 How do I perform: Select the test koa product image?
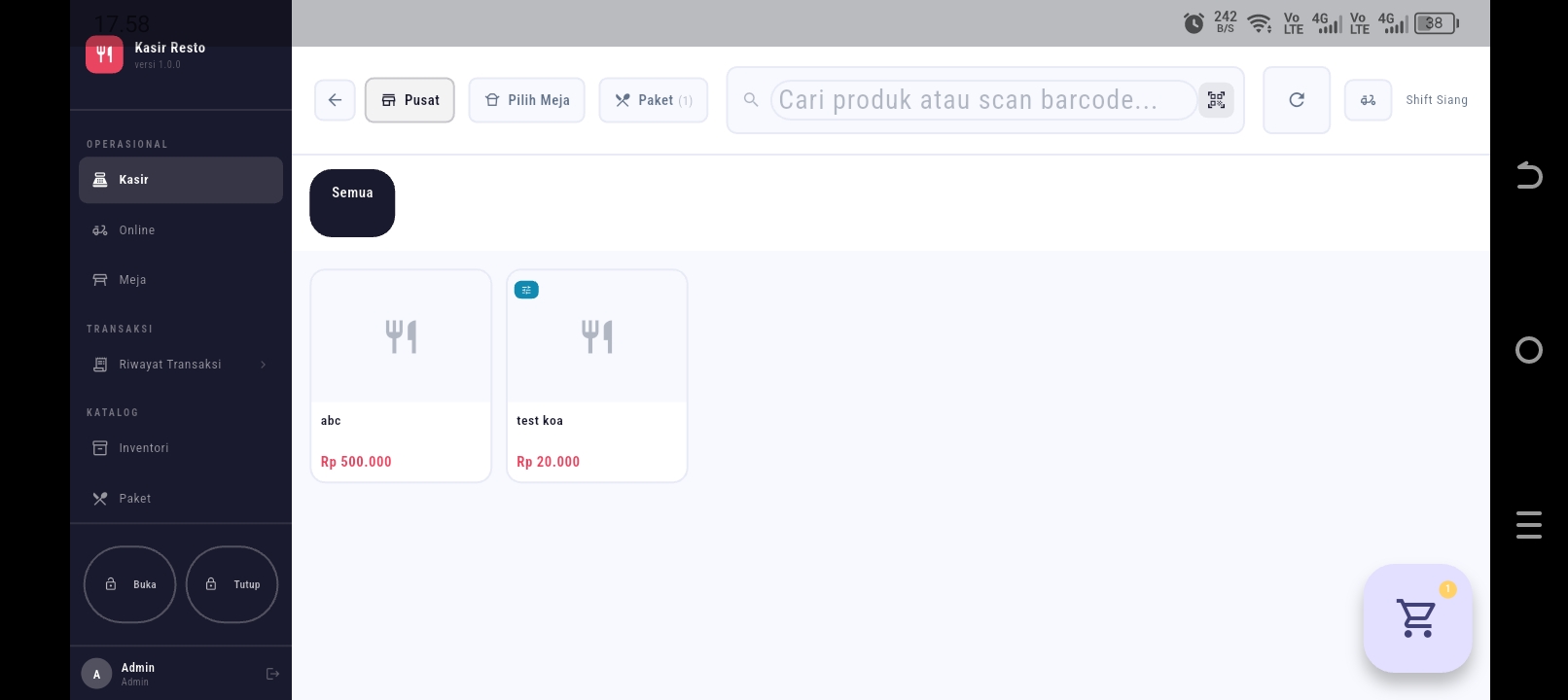597,336
